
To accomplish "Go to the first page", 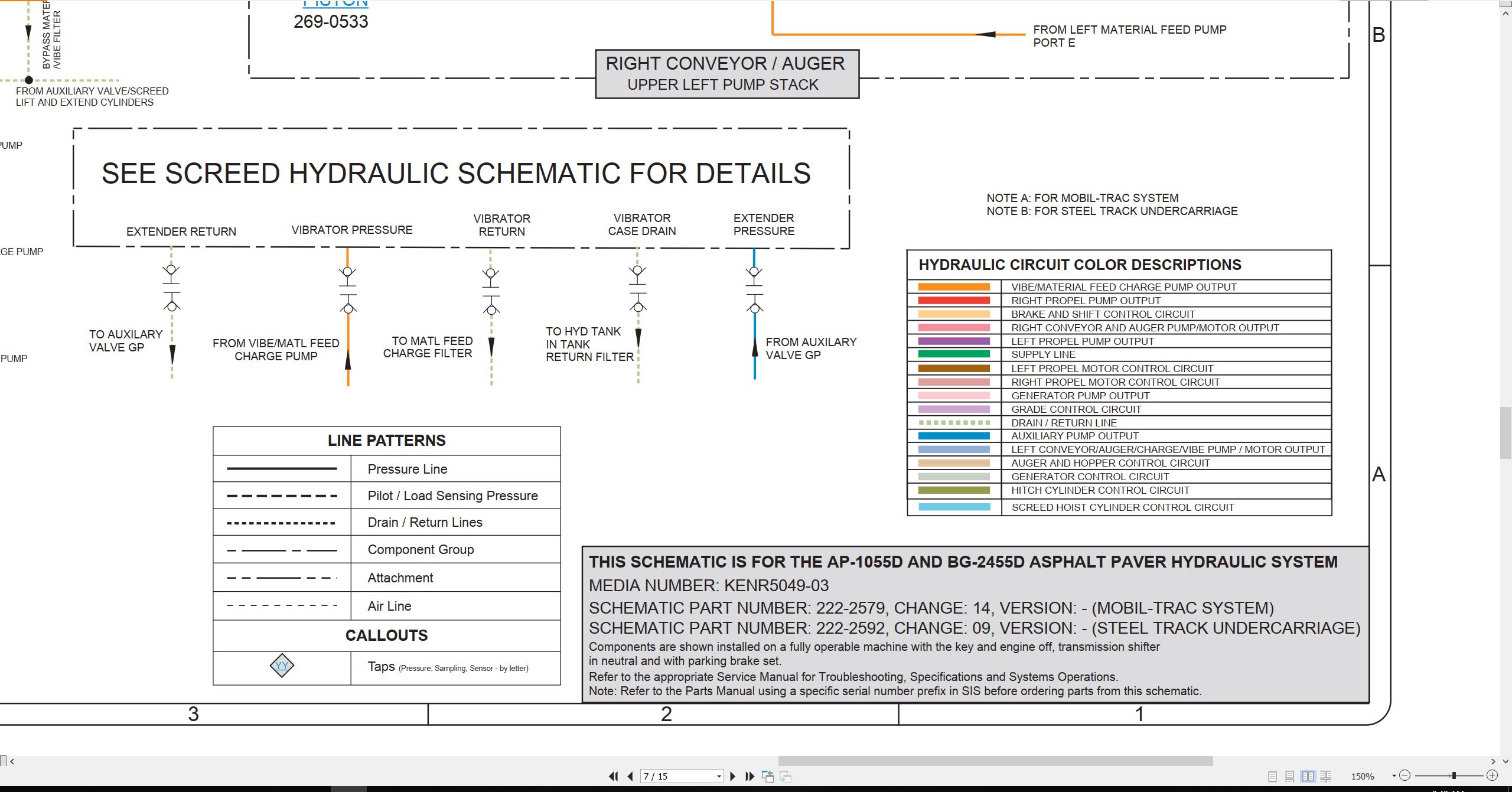I will click(x=614, y=776).
